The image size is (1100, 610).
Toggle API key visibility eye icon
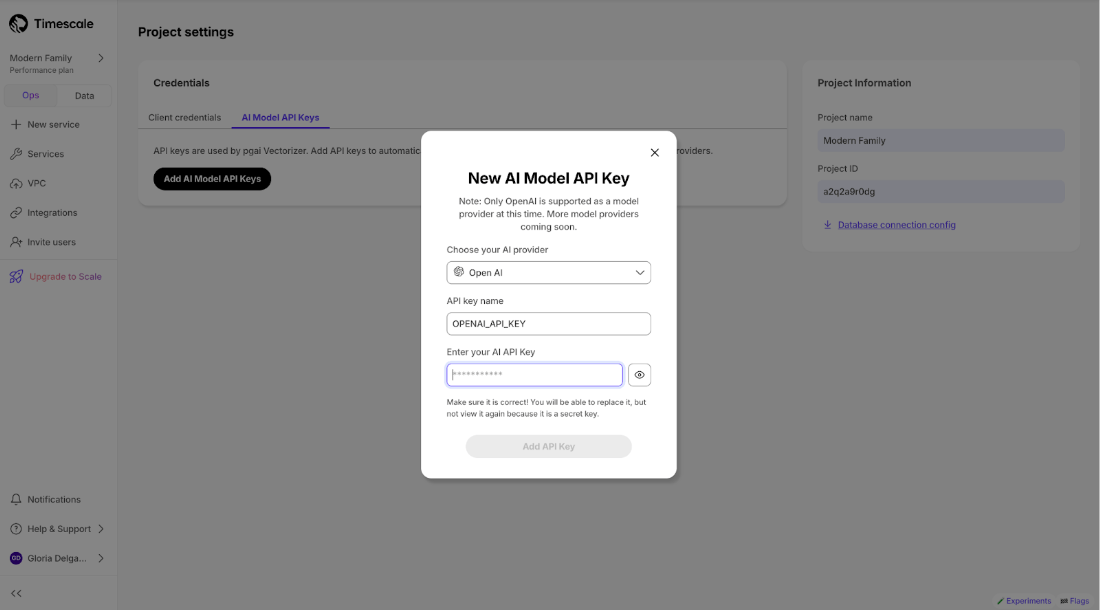(639, 375)
